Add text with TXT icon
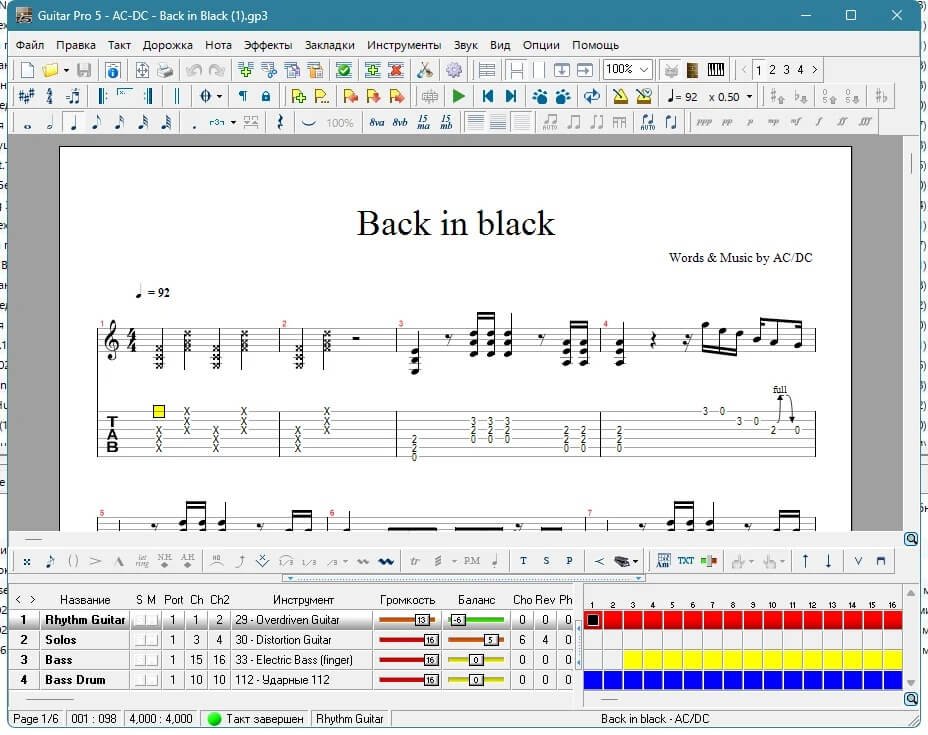The height and width of the screenshot is (735, 928). 686,560
